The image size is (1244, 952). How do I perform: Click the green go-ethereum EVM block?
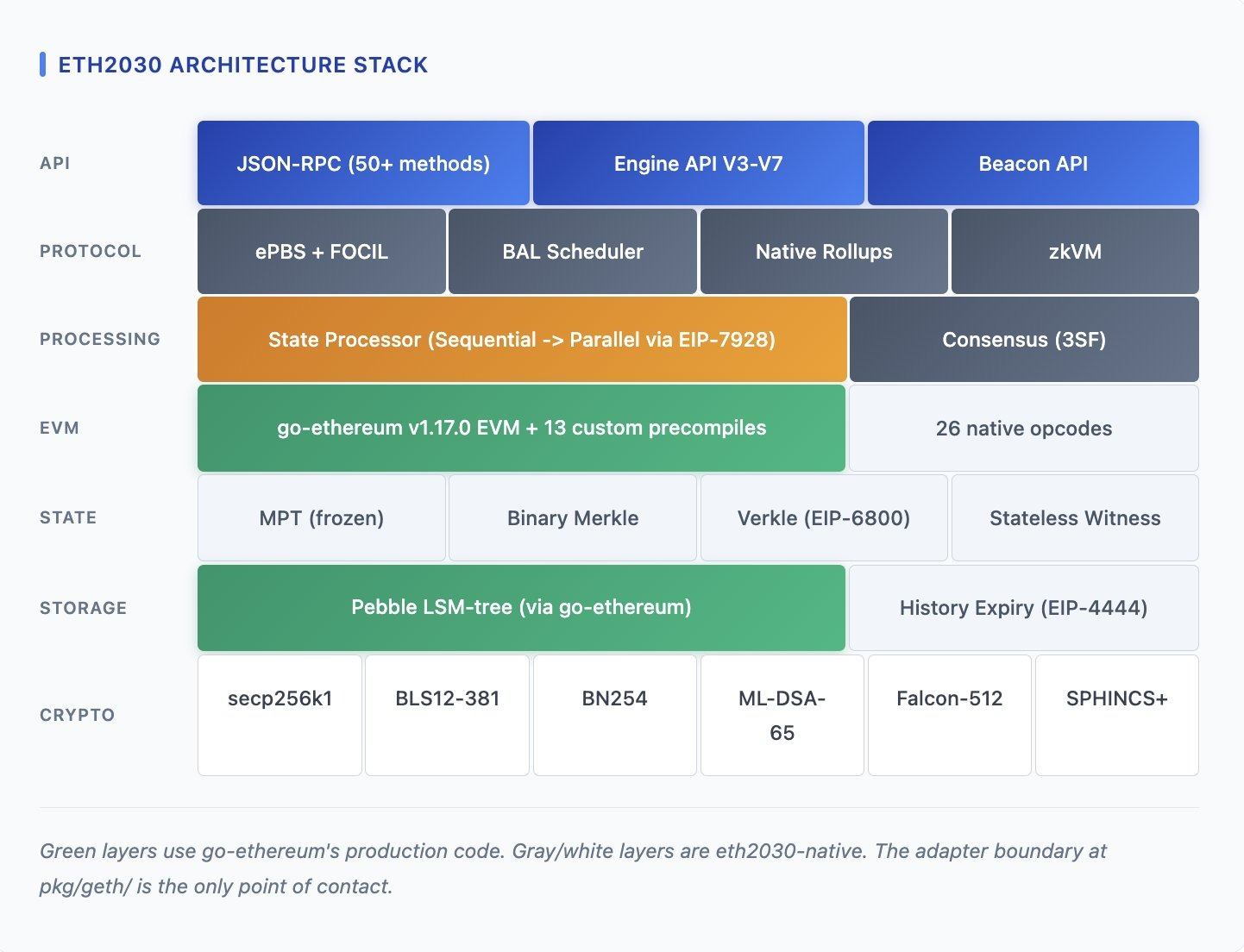[521, 429]
